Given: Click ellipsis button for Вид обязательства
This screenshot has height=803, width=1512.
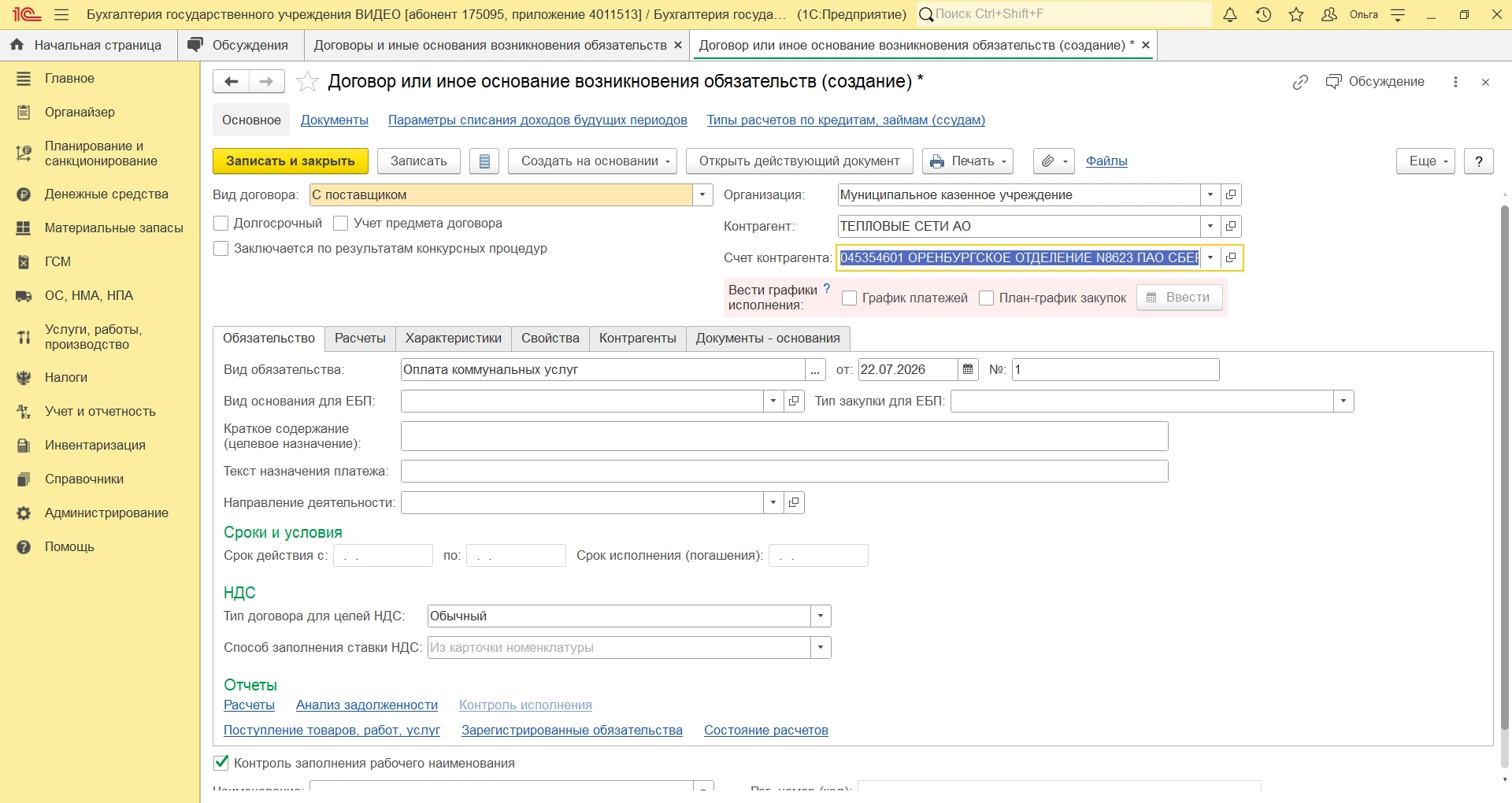Looking at the screenshot, I should point(815,369).
